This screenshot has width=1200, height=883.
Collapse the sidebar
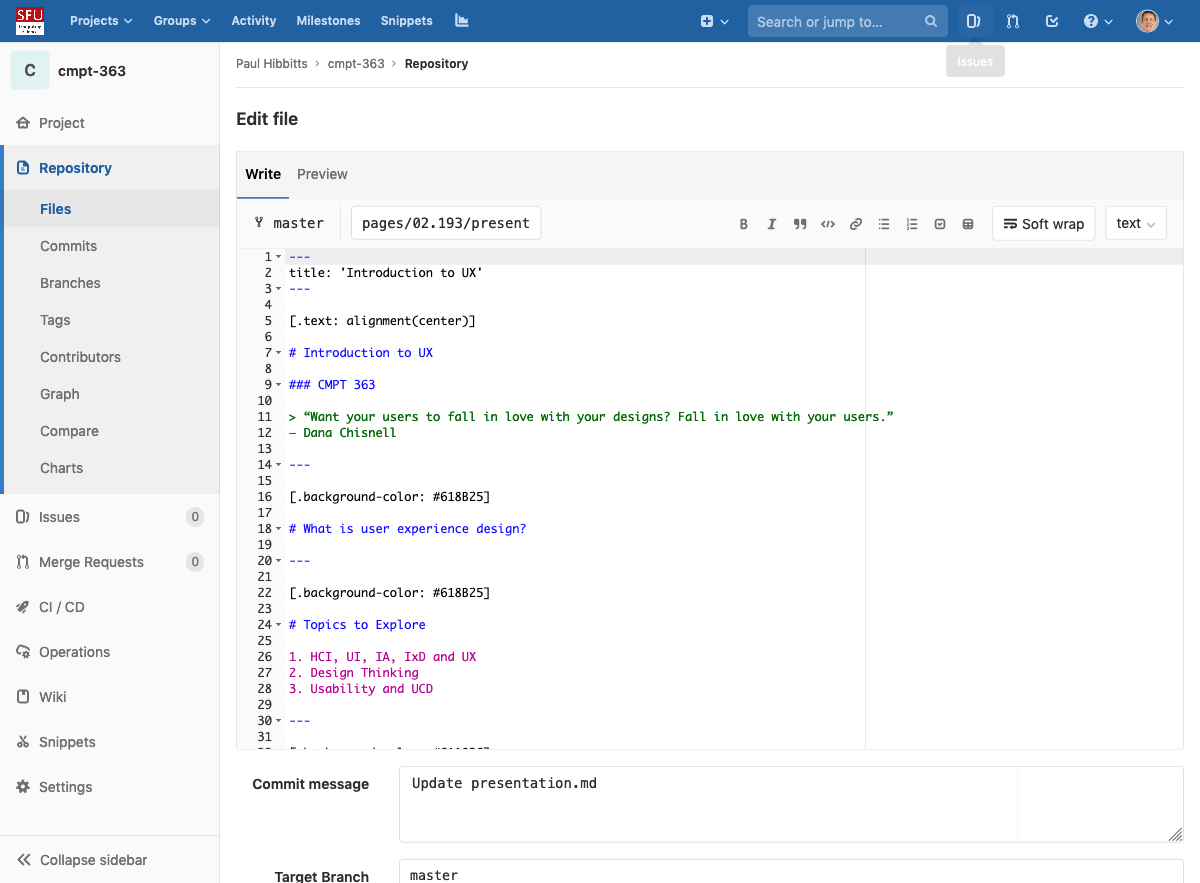tap(110, 860)
